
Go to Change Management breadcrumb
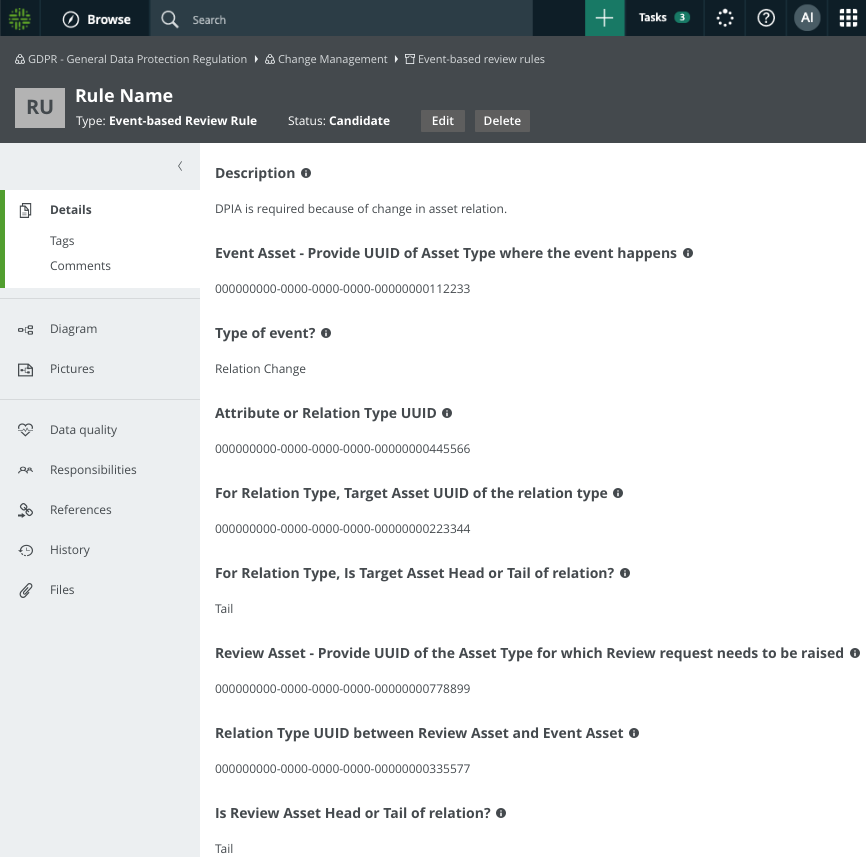click(332, 59)
